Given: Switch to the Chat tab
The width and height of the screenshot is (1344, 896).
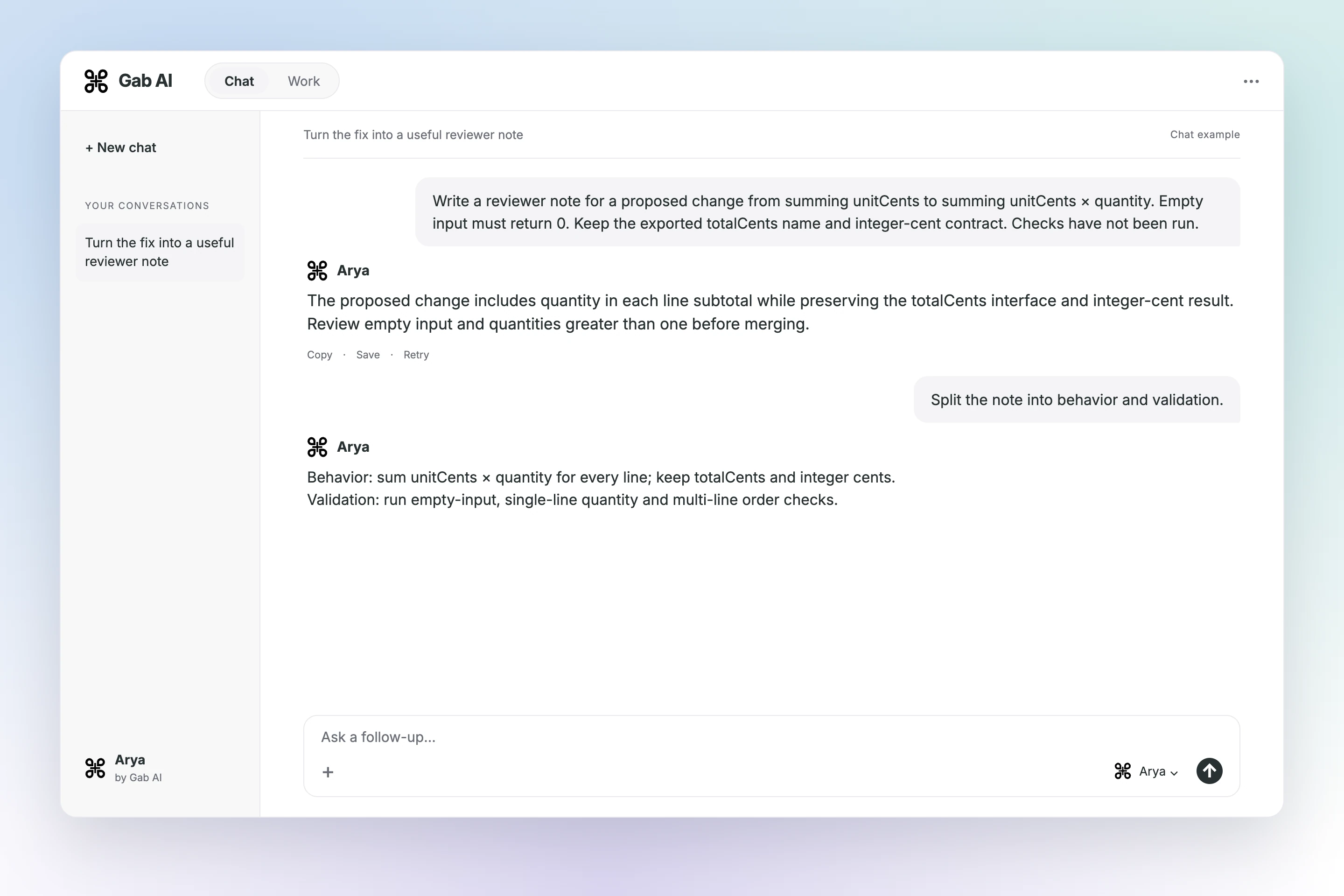Looking at the screenshot, I should pyautogui.click(x=239, y=81).
